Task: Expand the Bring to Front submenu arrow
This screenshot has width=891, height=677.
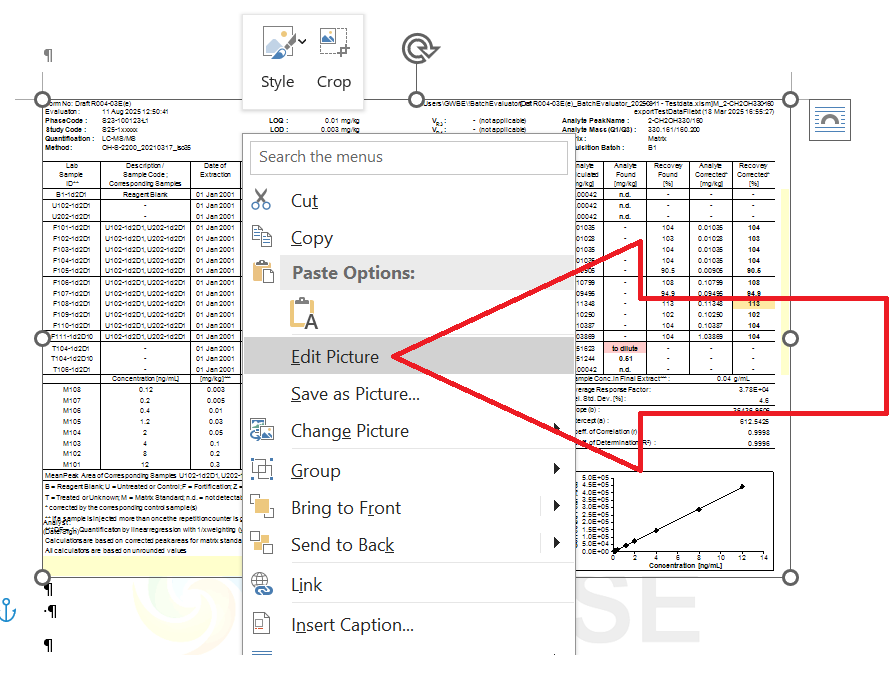Action: [556, 507]
